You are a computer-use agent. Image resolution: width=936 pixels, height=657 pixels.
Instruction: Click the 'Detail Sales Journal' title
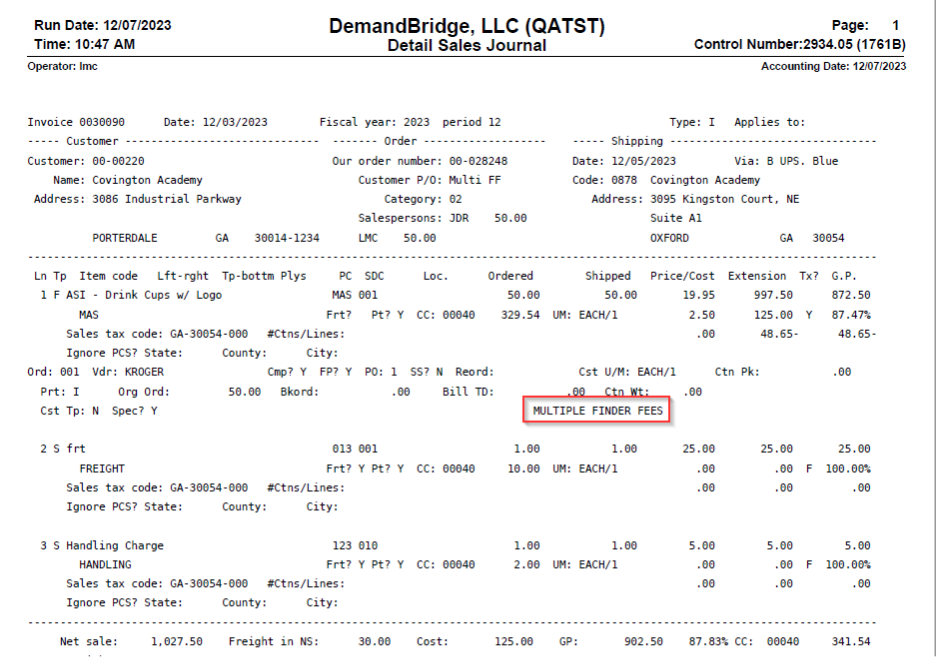click(x=467, y=46)
